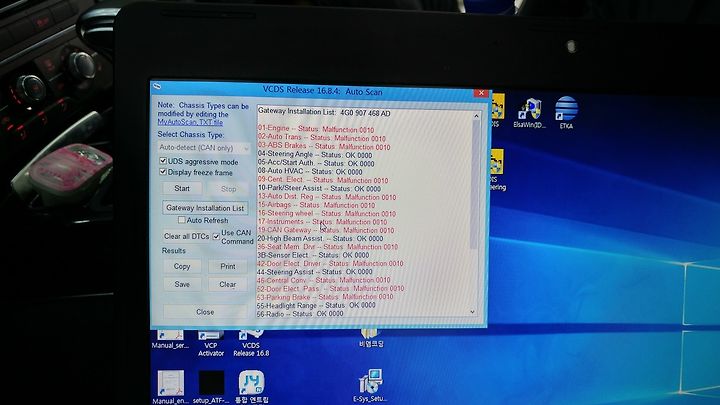
Task: Click the Close button in VCDS
Action: click(205, 312)
